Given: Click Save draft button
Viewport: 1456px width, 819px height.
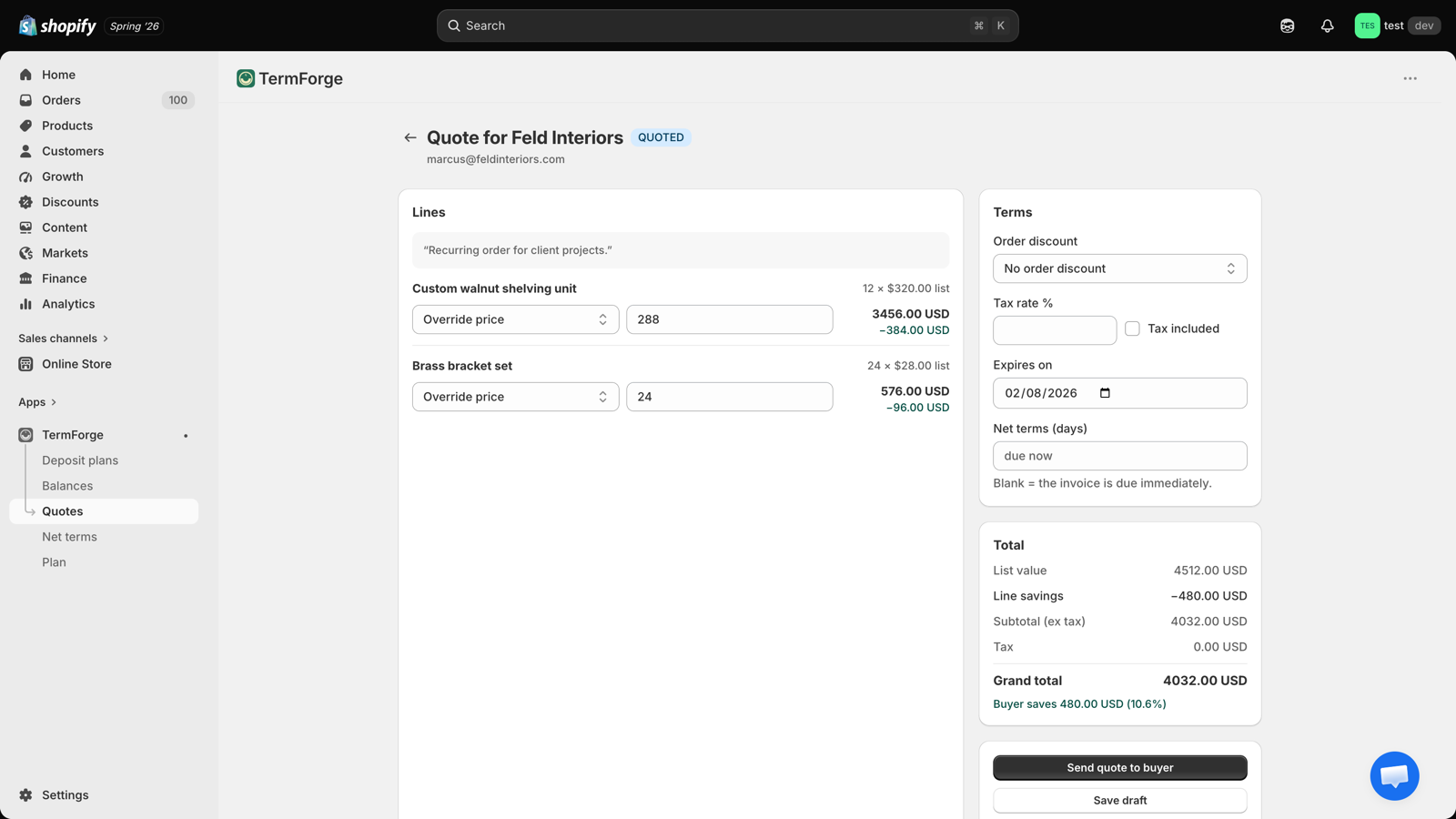Looking at the screenshot, I should coord(1119,800).
